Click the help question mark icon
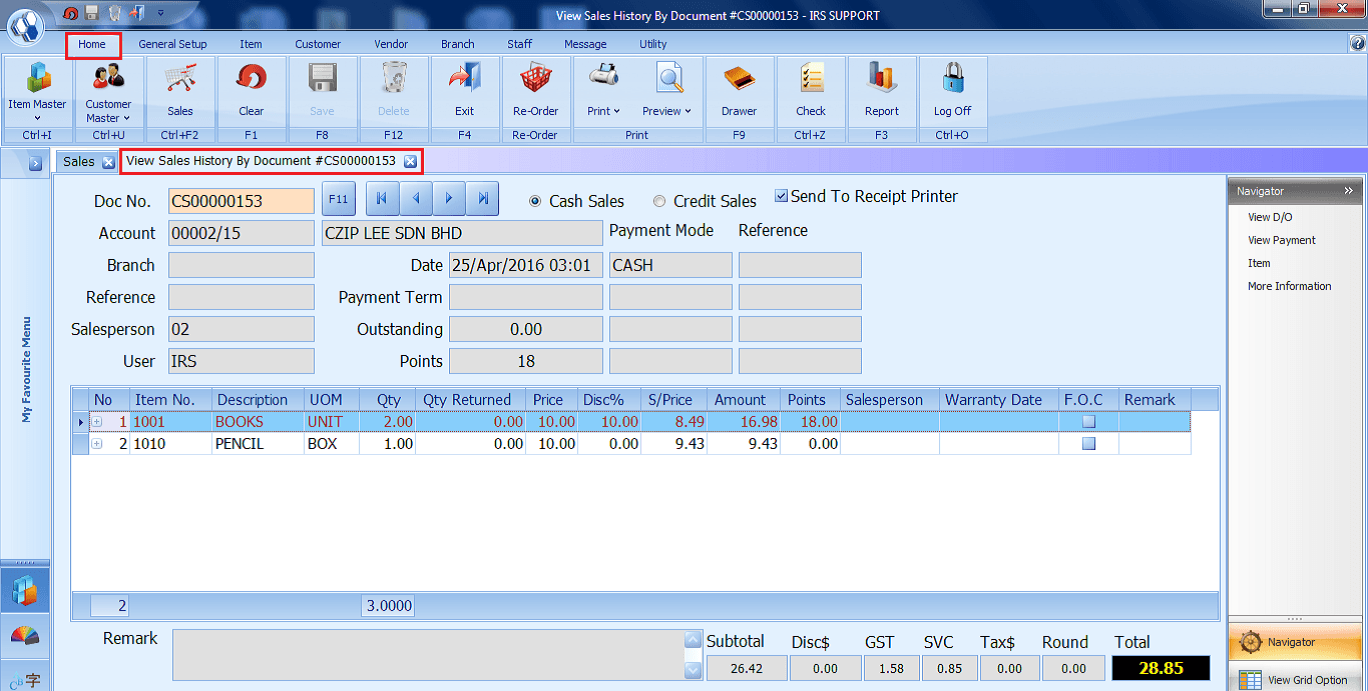Screen dimensions: 1368x691 tap(1356, 44)
